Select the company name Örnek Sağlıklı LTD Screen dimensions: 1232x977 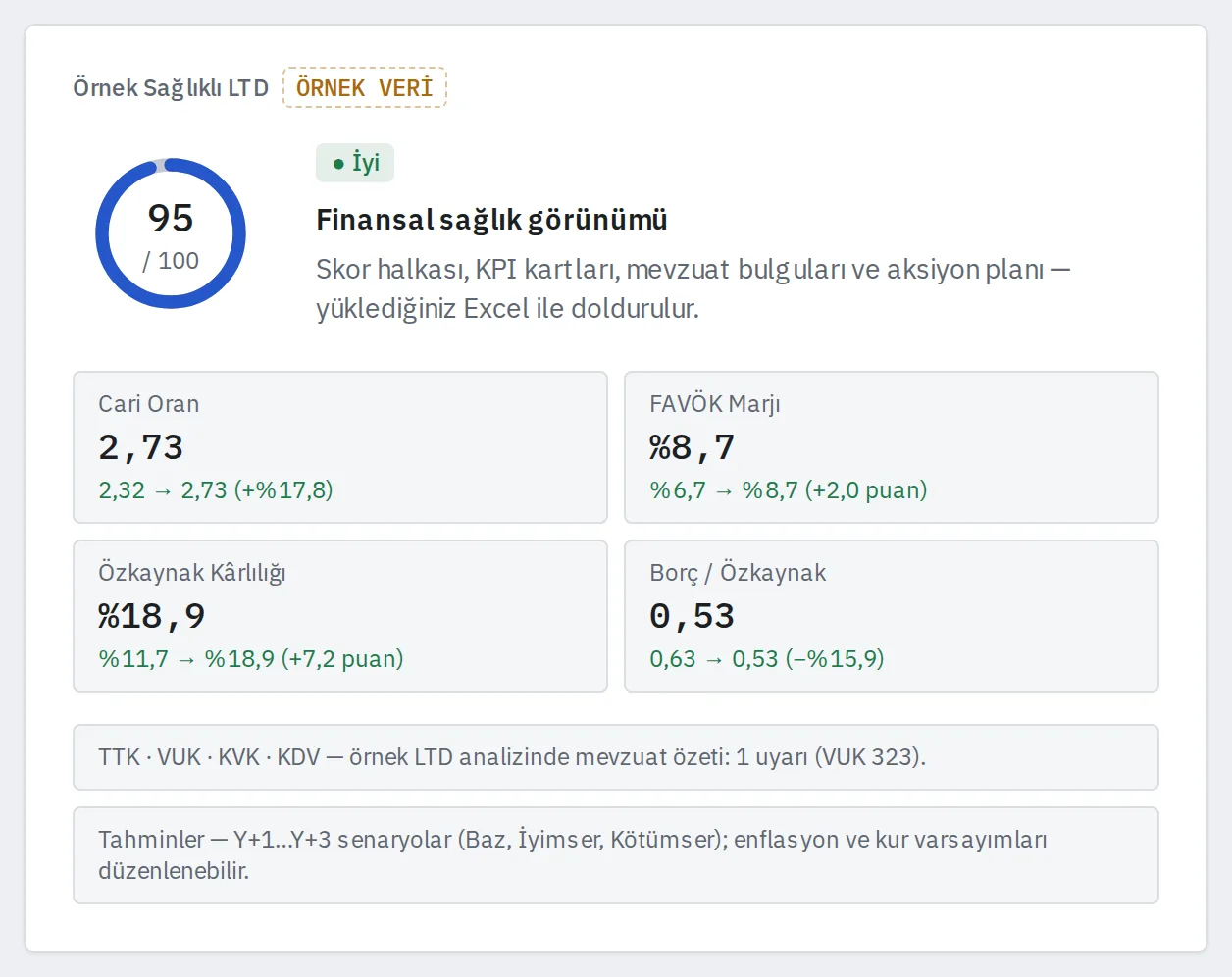(x=171, y=87)
